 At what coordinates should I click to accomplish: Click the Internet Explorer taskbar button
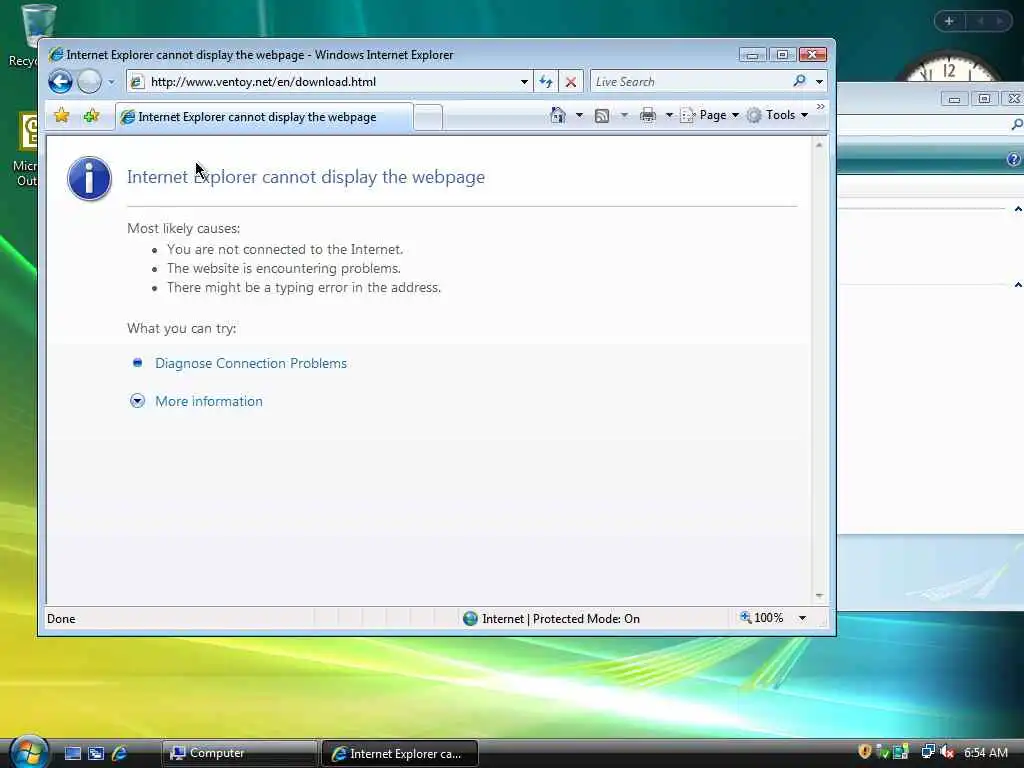point(400,753)
